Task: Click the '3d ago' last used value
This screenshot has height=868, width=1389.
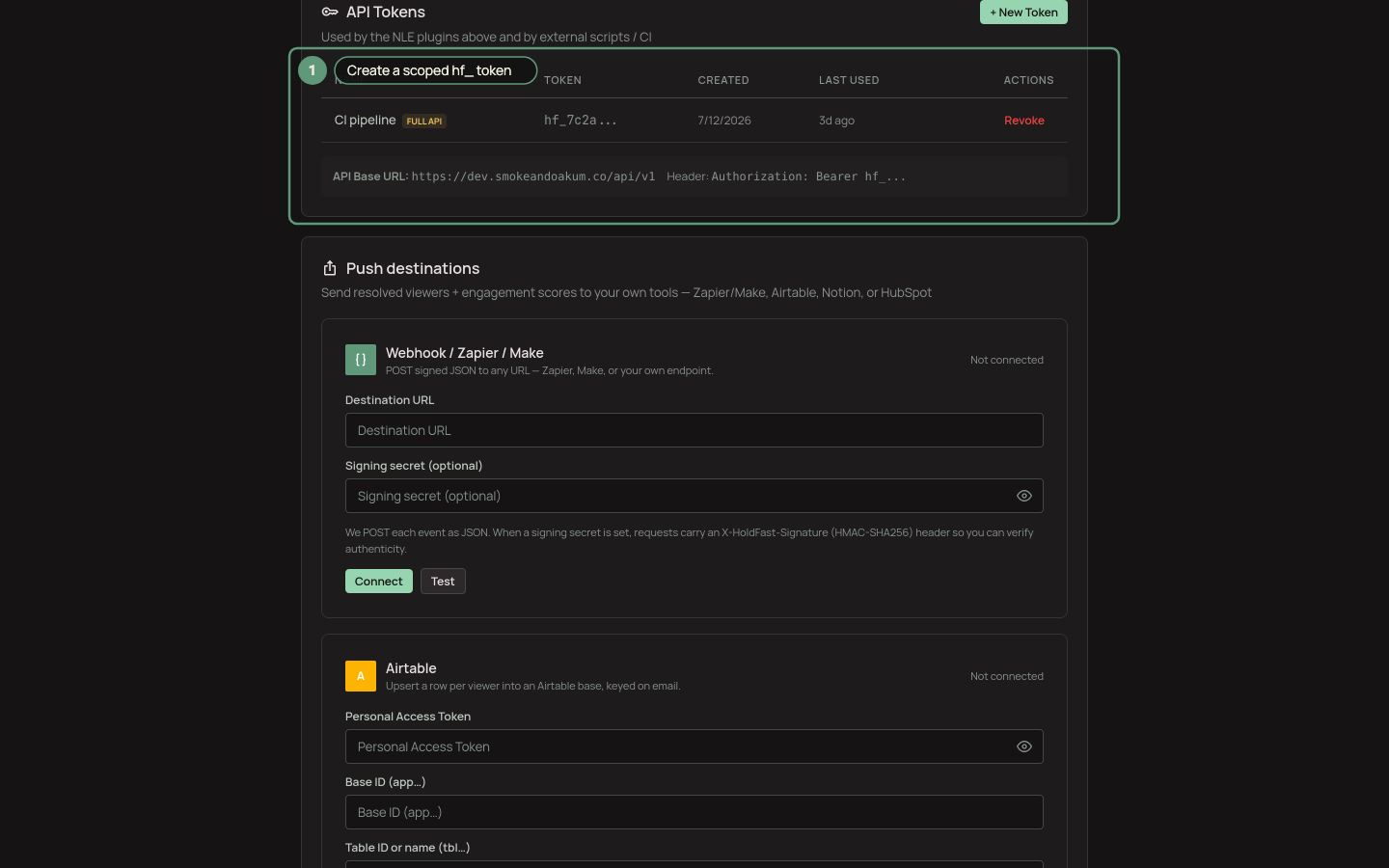Action: tap(836, 121)
